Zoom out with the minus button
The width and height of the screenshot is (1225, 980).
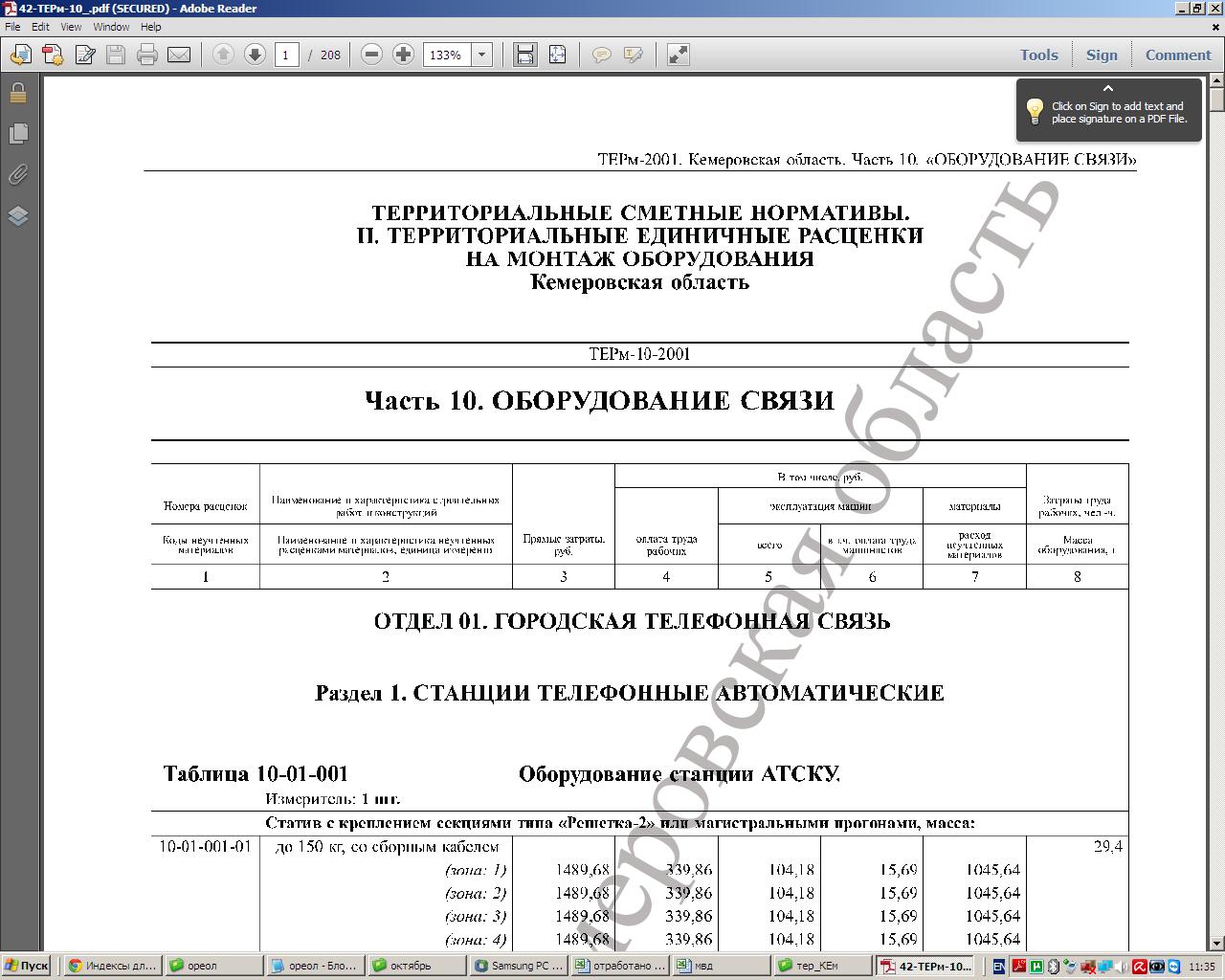(372, 55)
